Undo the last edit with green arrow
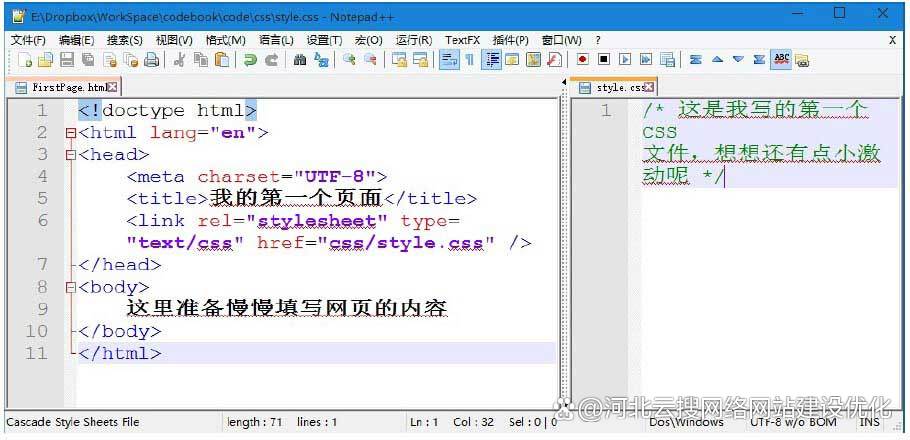The image size is (910, 440). click(250, 60)
